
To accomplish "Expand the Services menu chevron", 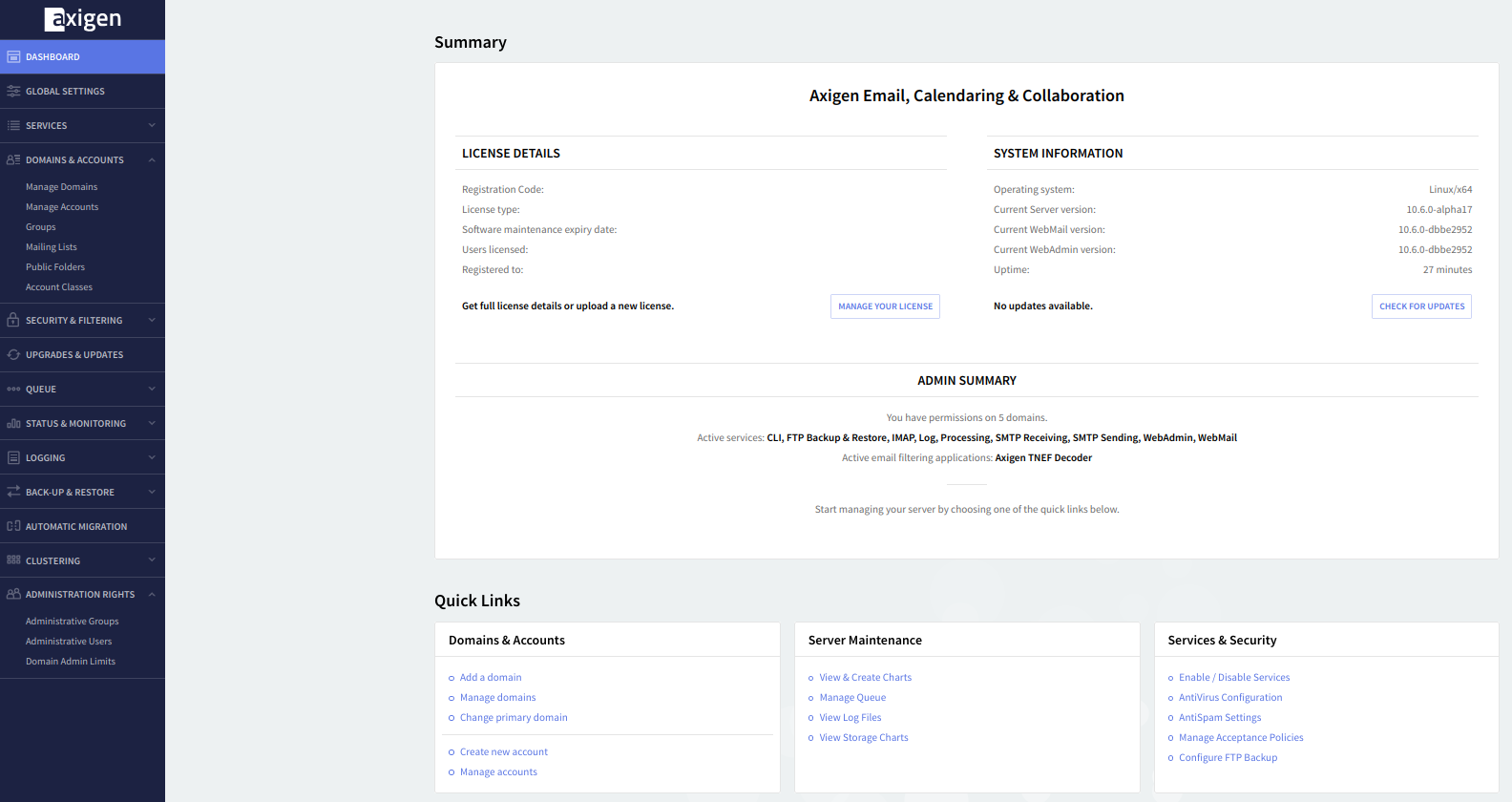I will click(x=152, y=126).
